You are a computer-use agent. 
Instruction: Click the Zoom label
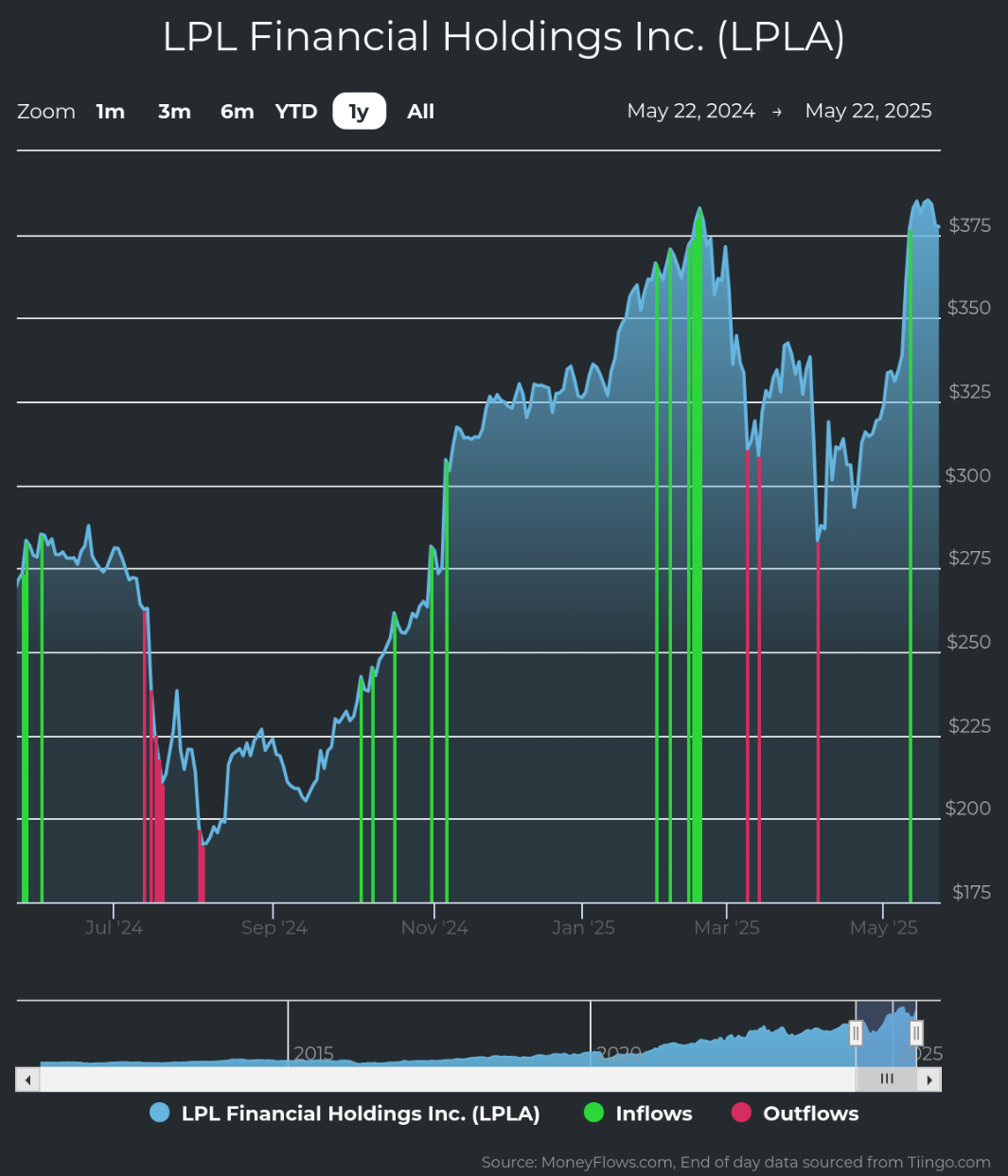[x=46, y=112]
